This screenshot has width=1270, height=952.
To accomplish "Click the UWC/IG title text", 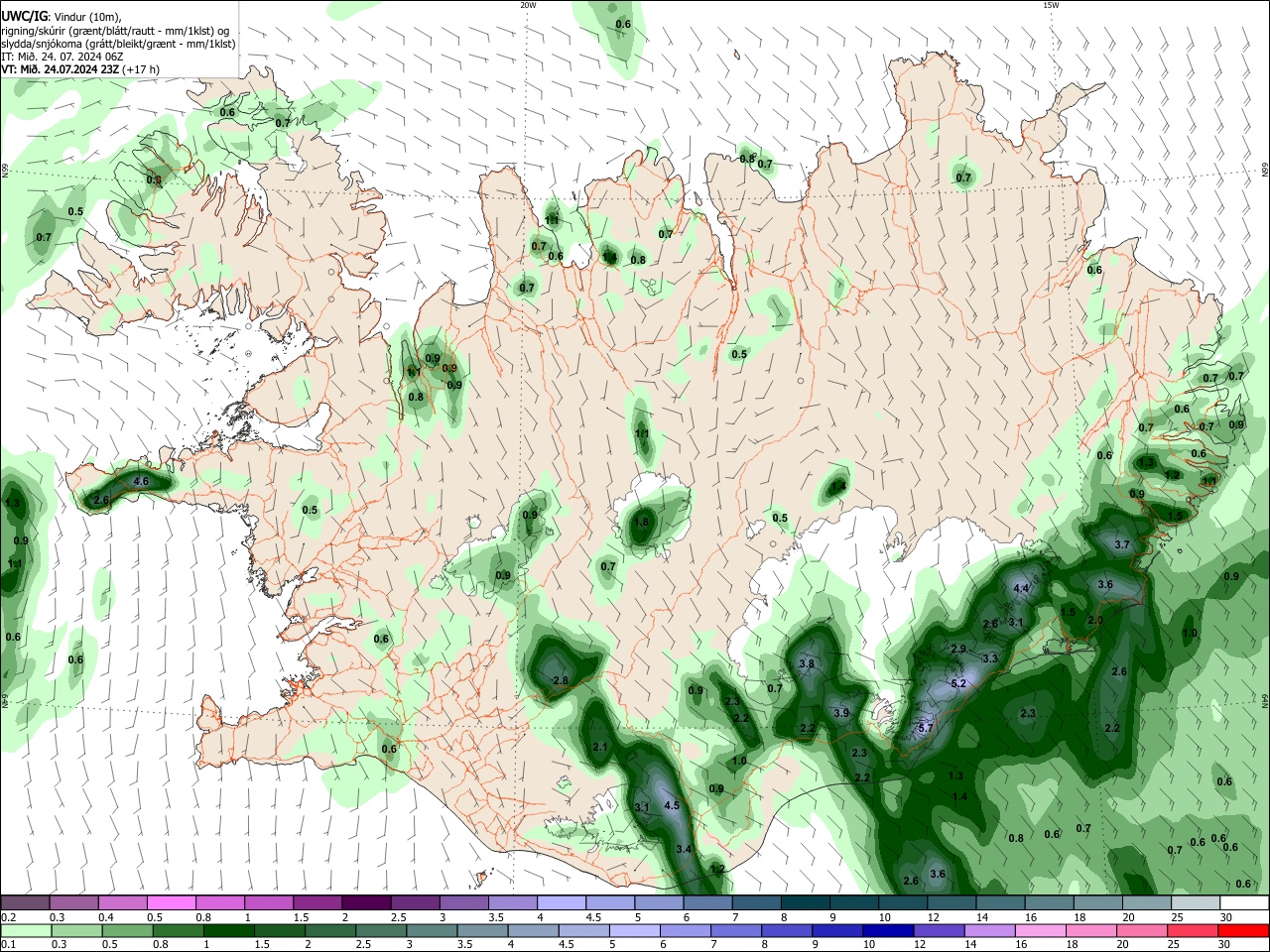I will (24, 17).
